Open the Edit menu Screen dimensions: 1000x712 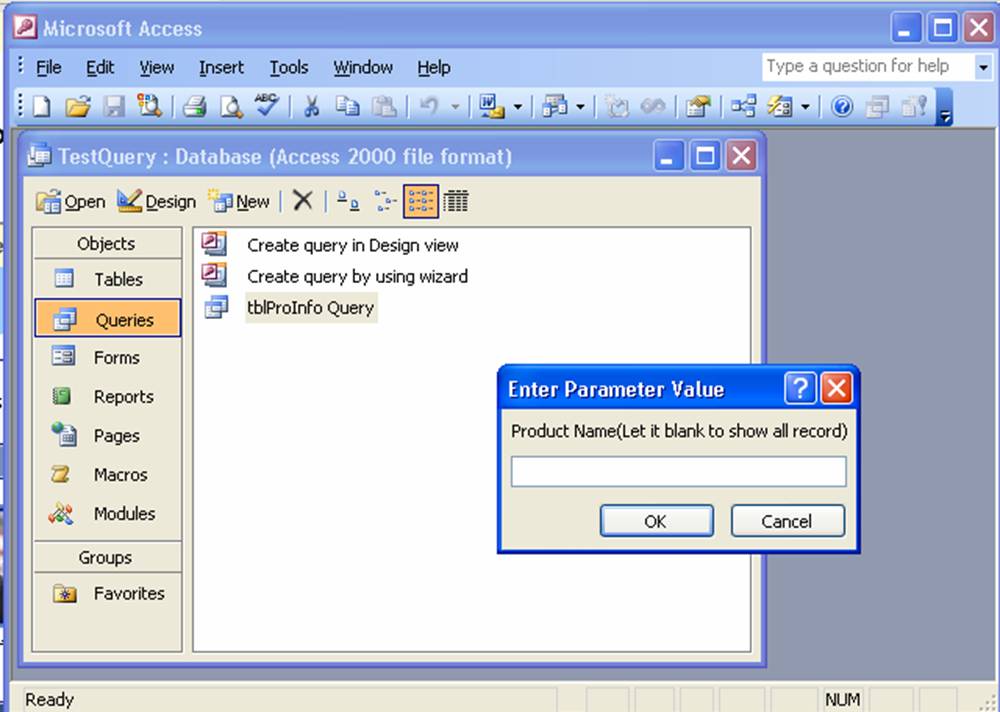100,67
